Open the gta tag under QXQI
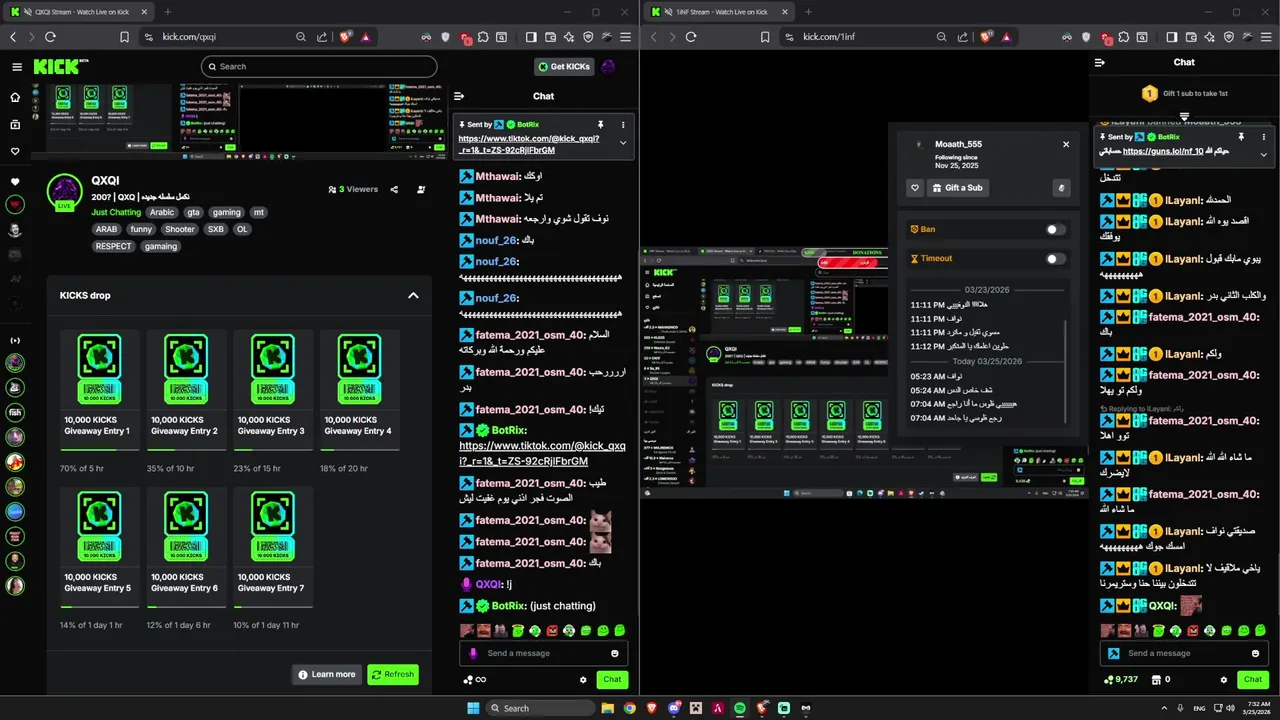 coord(193,213)
